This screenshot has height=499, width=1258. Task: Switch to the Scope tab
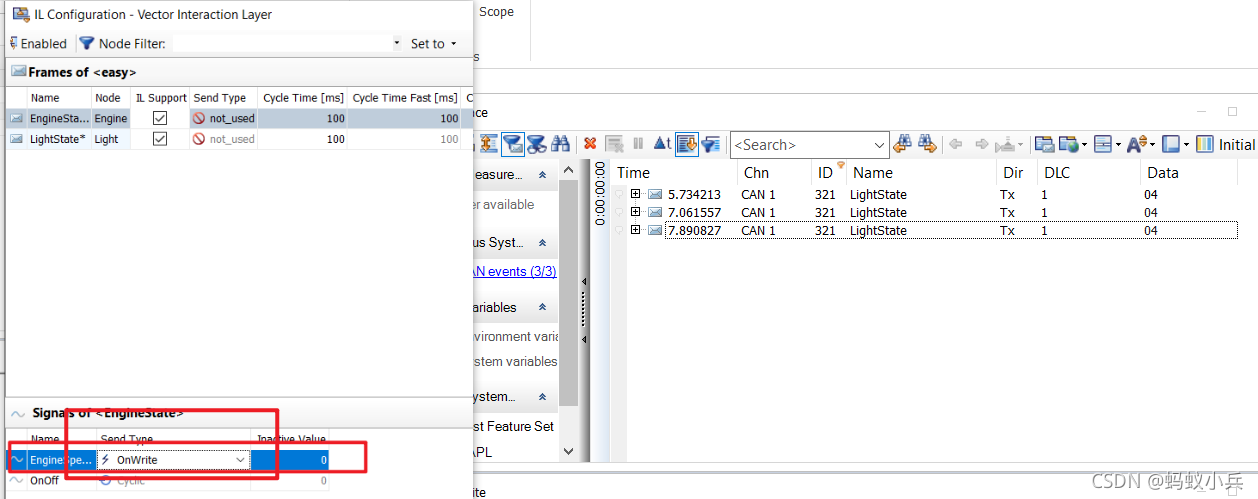click(x=496, y=12)
